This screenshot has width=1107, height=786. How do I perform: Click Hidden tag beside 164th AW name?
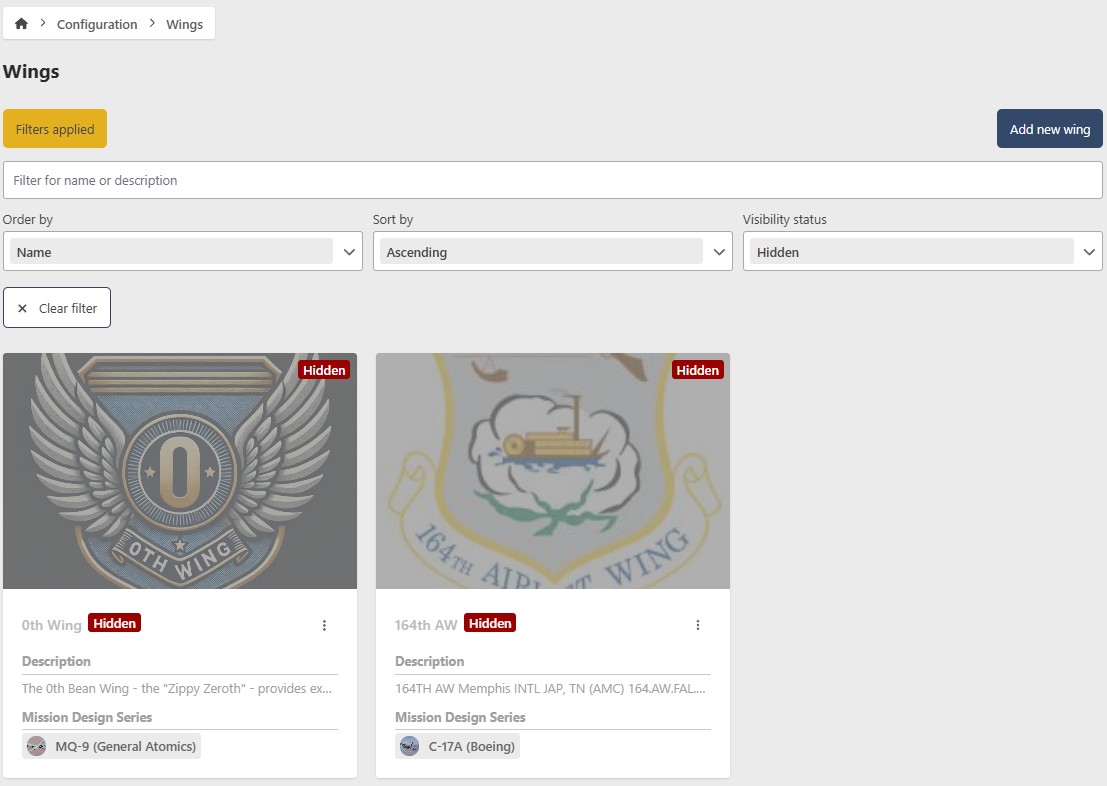pos(490,623)
